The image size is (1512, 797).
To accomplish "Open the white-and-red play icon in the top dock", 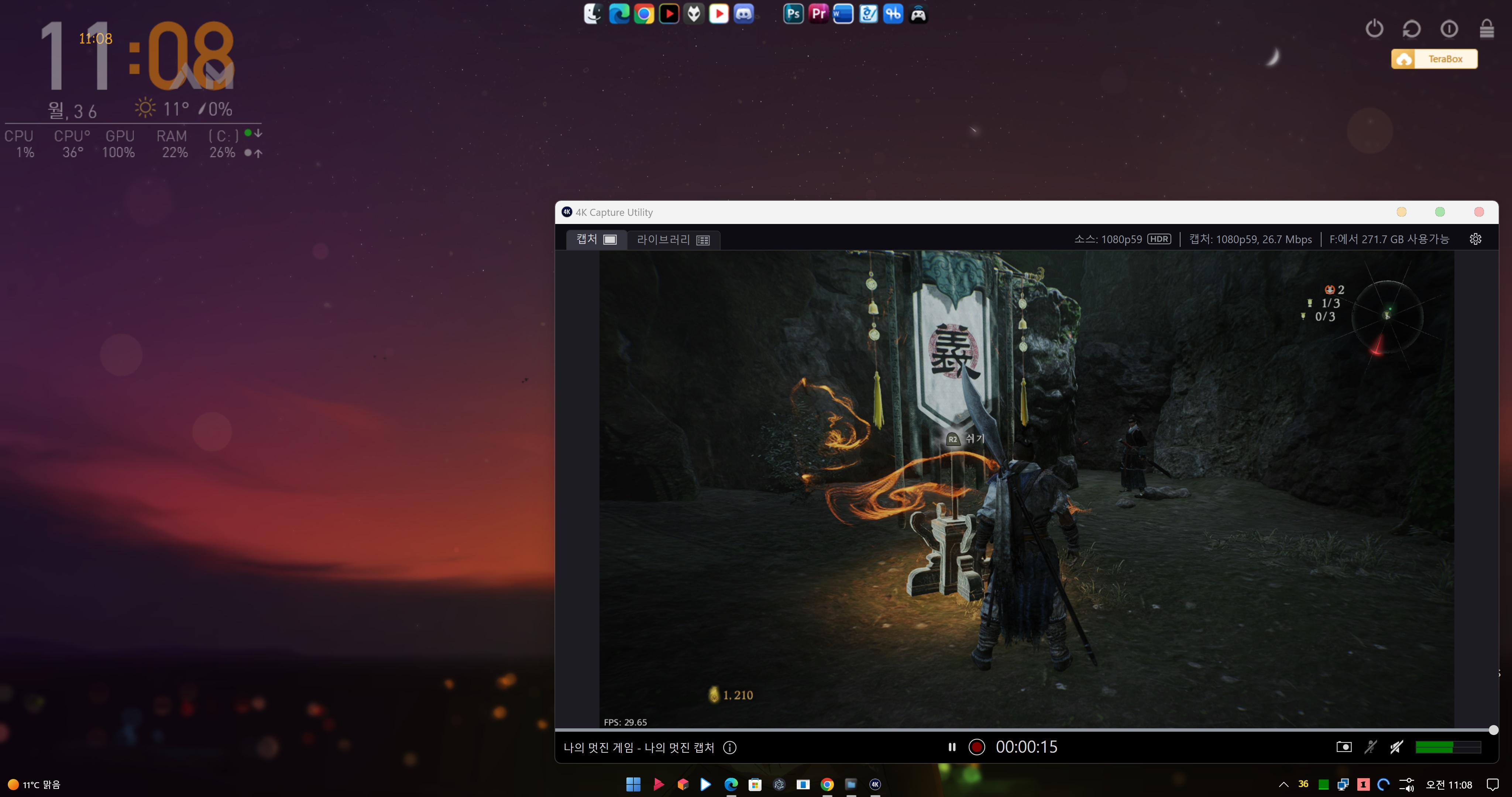I will [719, 14].
